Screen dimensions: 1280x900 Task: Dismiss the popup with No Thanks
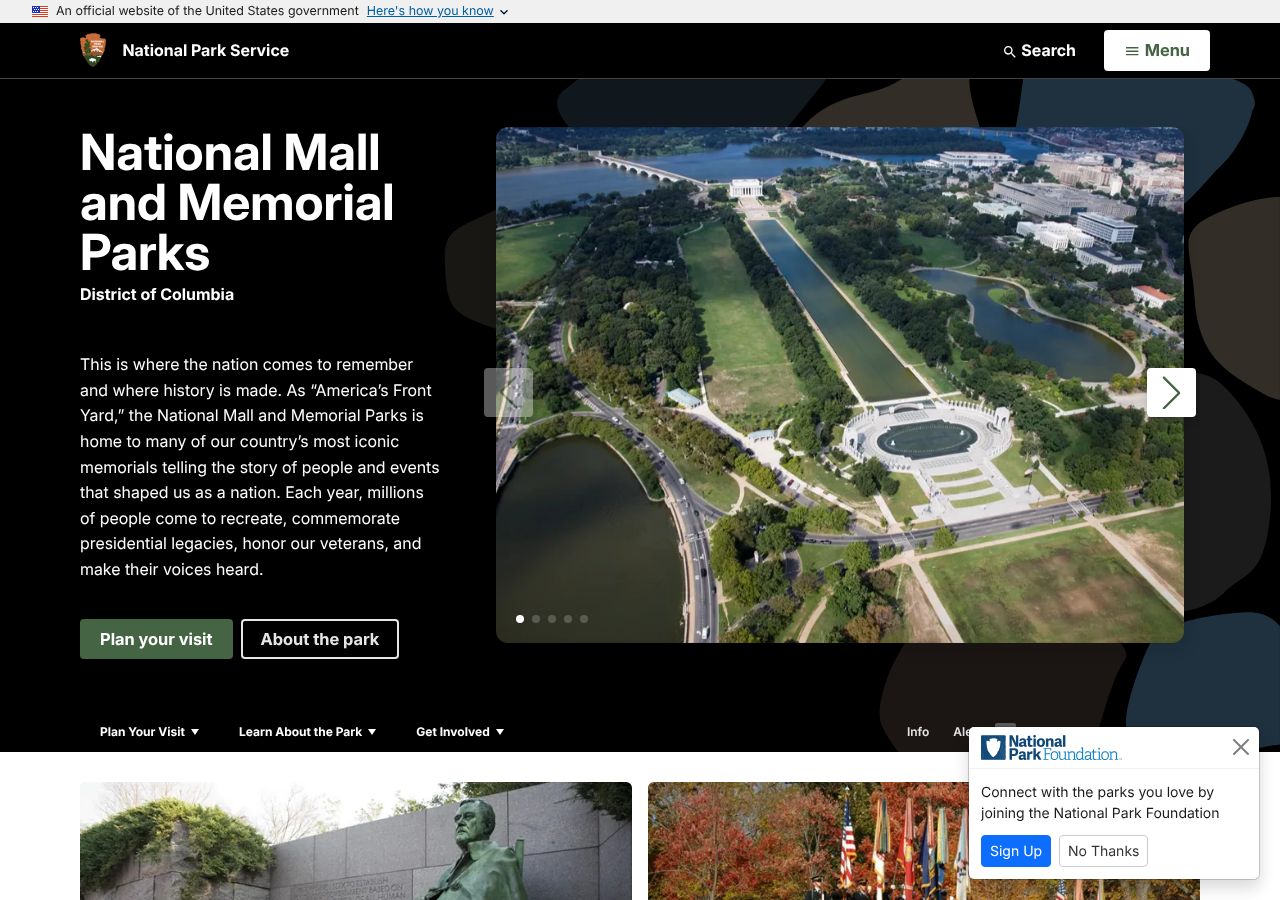pos(1103,851)
